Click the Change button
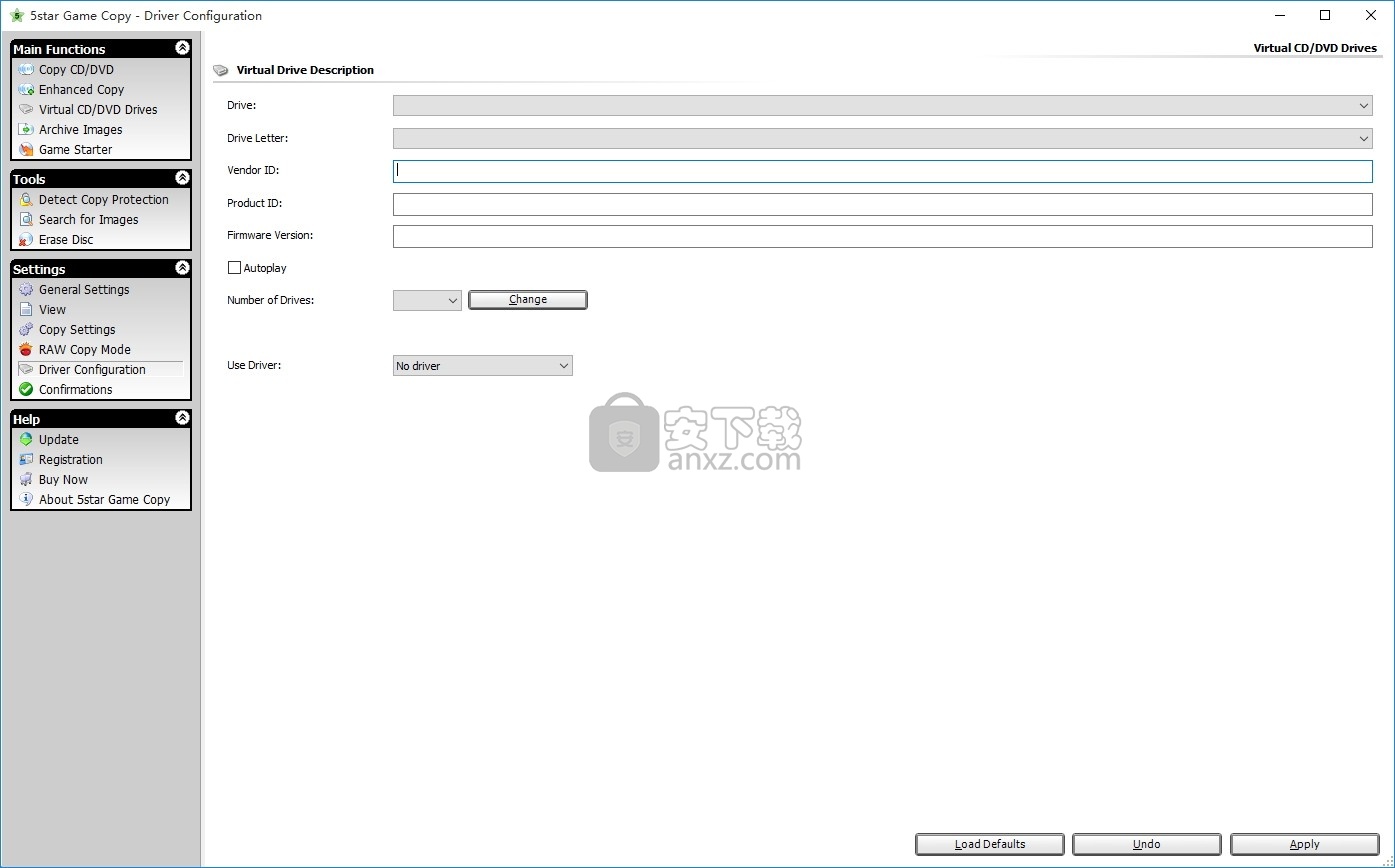 (x=528, y=300)
